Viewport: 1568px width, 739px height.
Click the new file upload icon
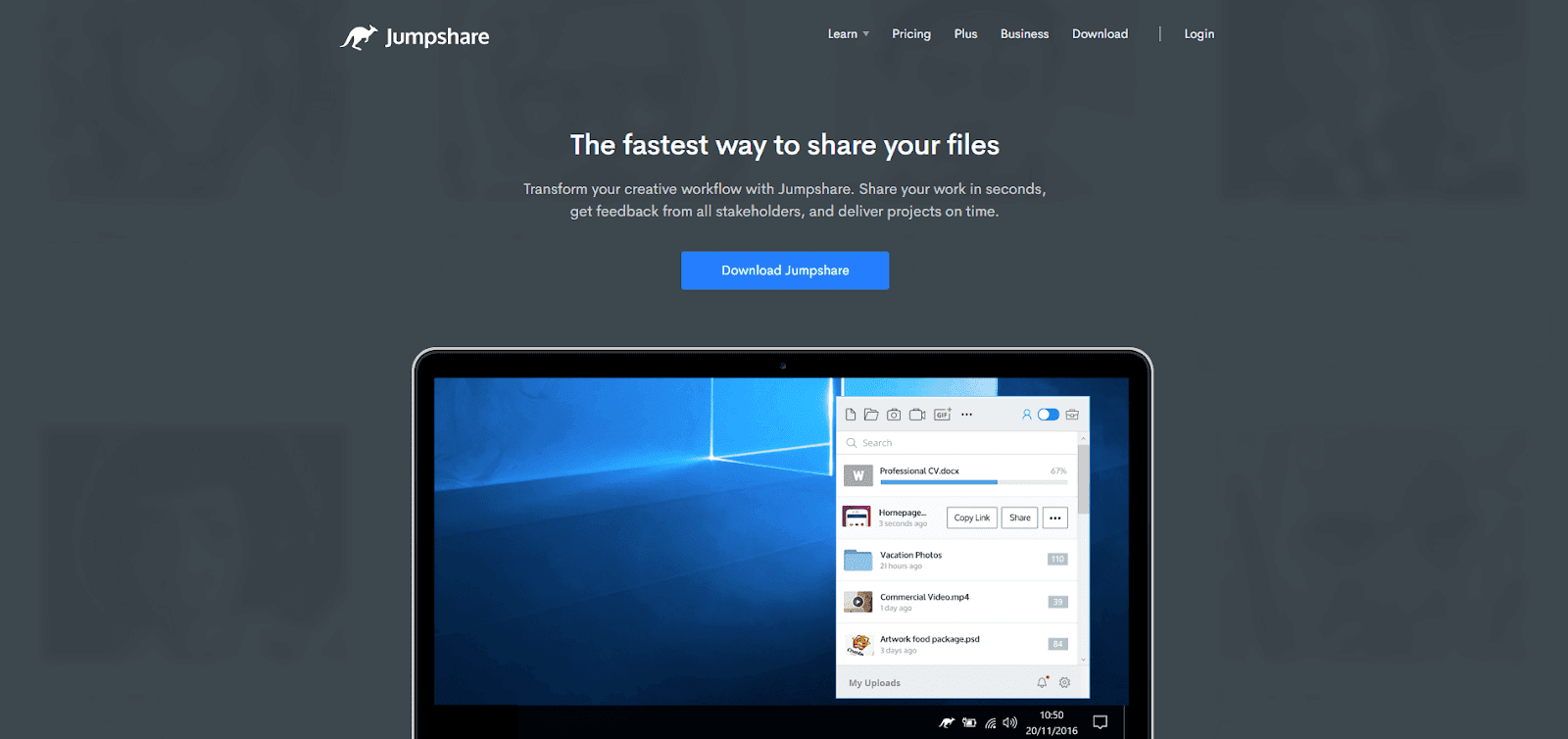pyautogui.click(x=851, y=415)
